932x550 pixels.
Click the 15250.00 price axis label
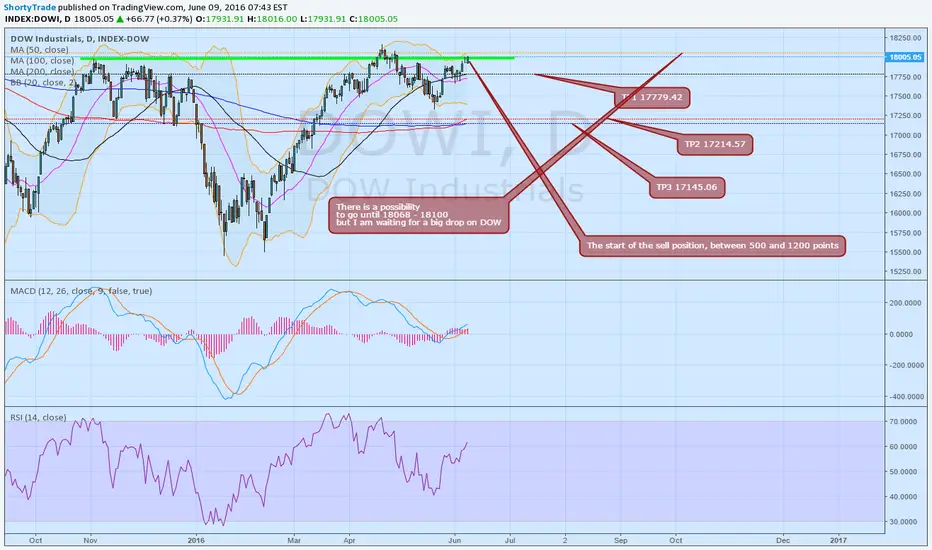tap(905, 271)
